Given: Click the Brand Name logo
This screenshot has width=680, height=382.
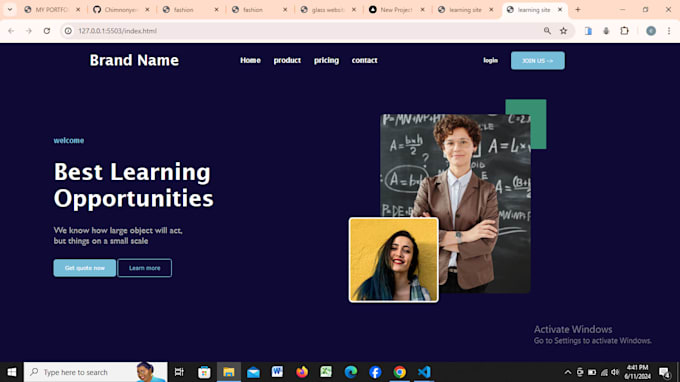Looking at the screenshot, I should coord(134,60).
